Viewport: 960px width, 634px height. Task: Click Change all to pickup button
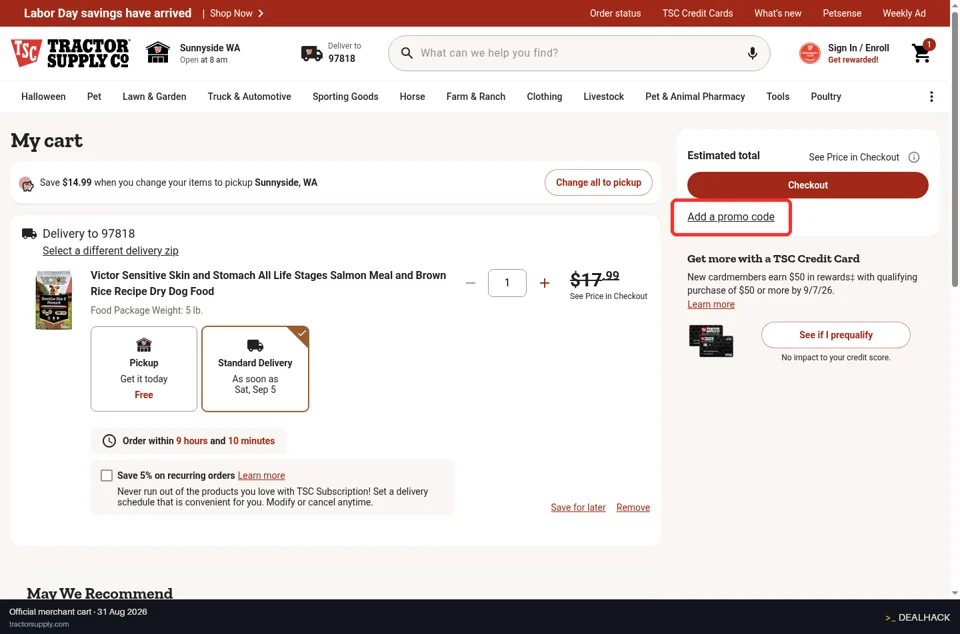pos(598,182)
